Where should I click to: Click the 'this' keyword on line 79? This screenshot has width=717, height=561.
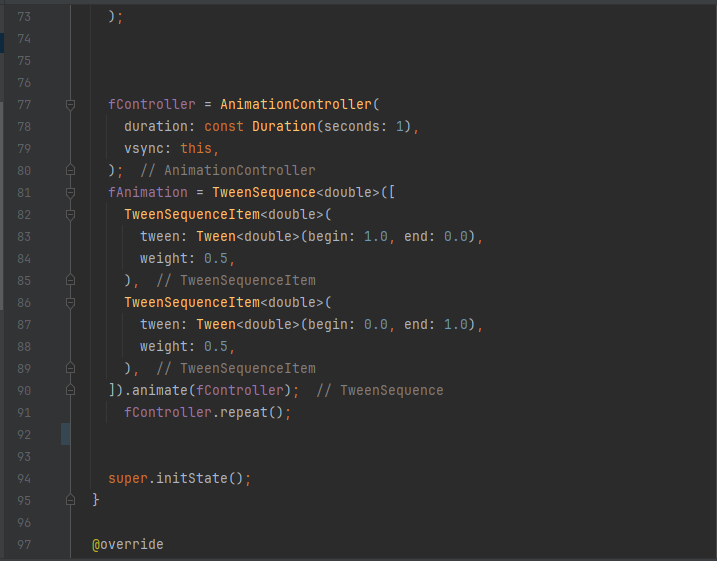(196, 149)
